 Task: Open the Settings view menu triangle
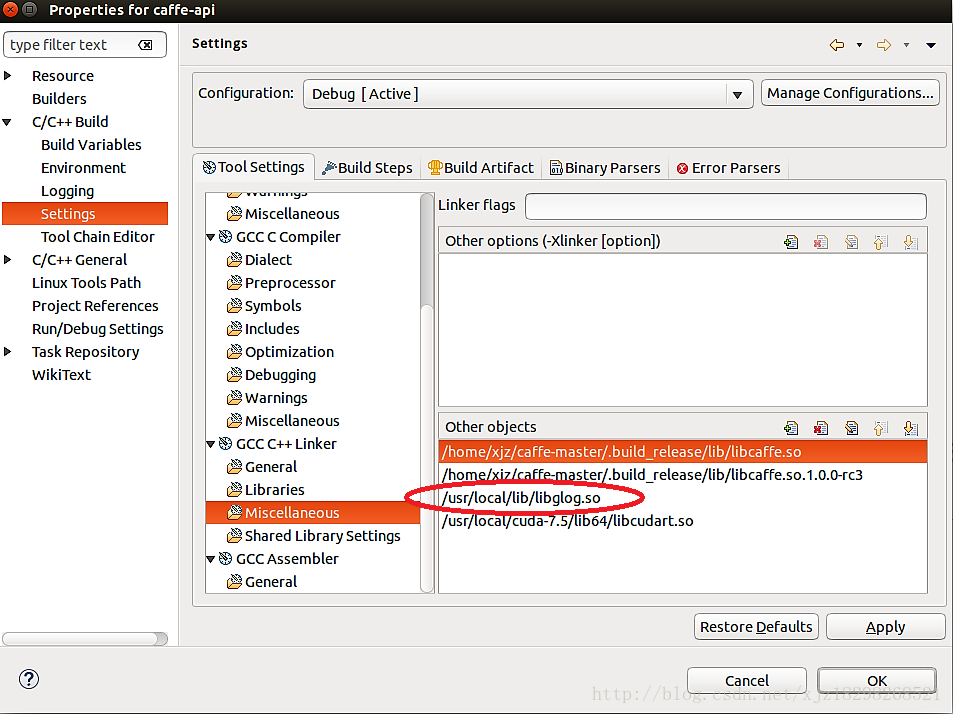(x=931, y=45)
